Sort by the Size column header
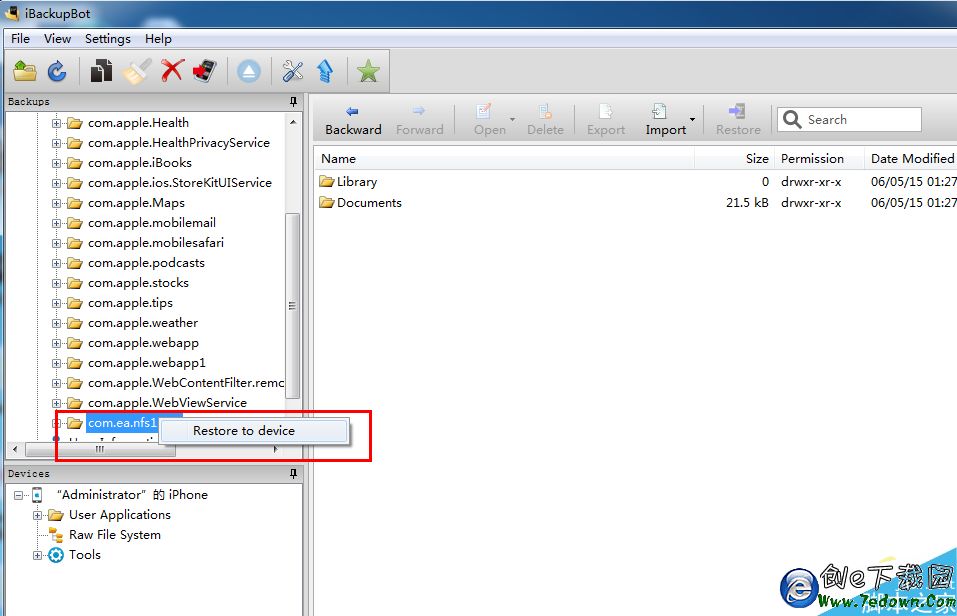This screenshot has height=616, width=957. coord(734,159)
